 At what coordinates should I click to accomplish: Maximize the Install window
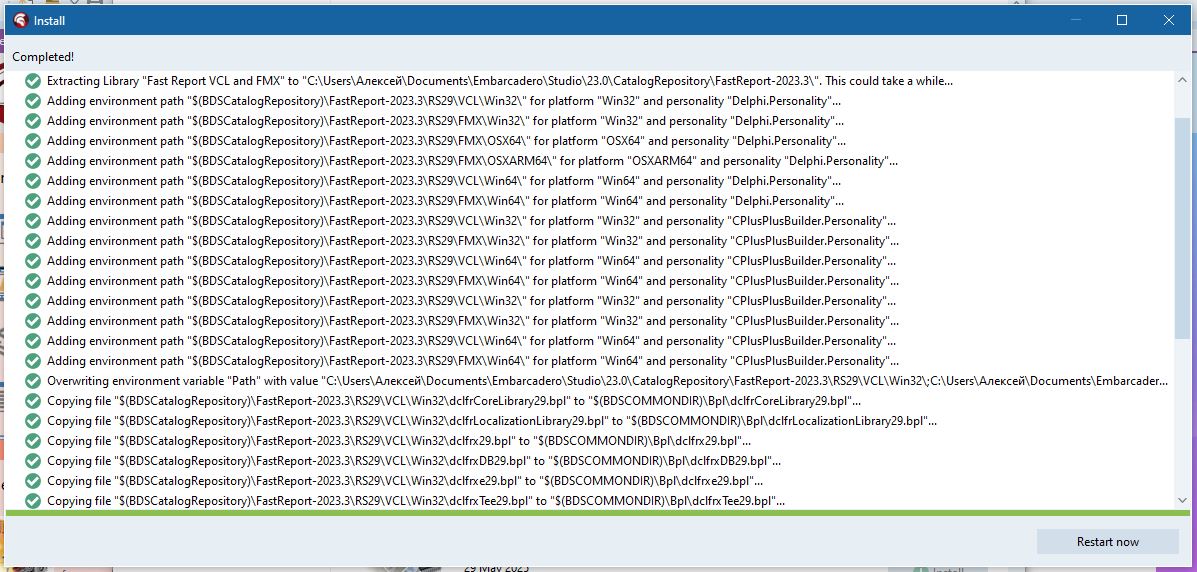click(1121, 21)
